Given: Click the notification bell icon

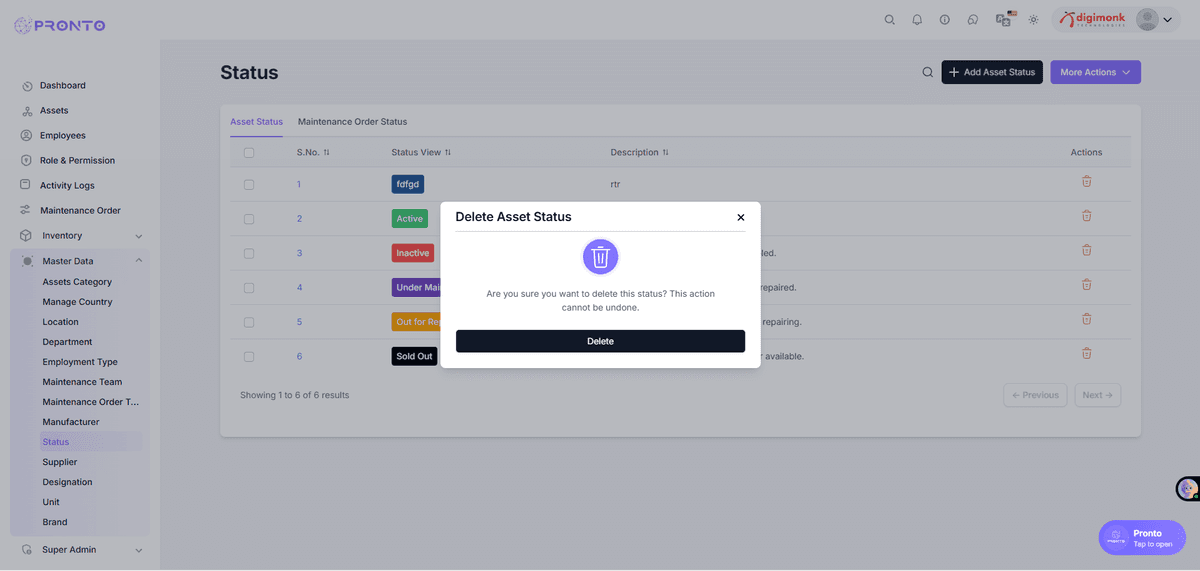Looking at the screenshot, I should coord(917,20).
